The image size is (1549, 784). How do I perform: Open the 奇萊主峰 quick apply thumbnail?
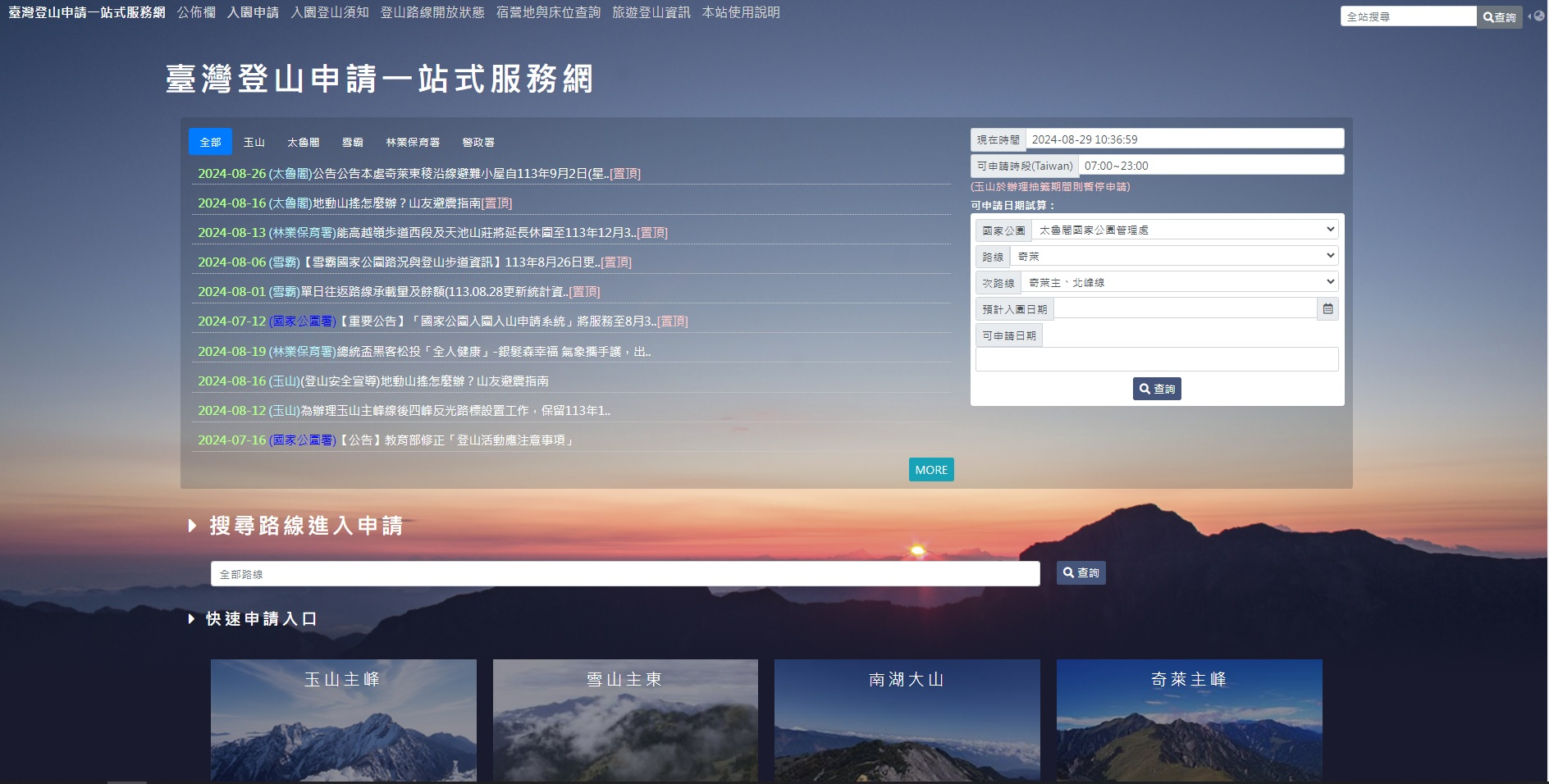[1189, 720]
